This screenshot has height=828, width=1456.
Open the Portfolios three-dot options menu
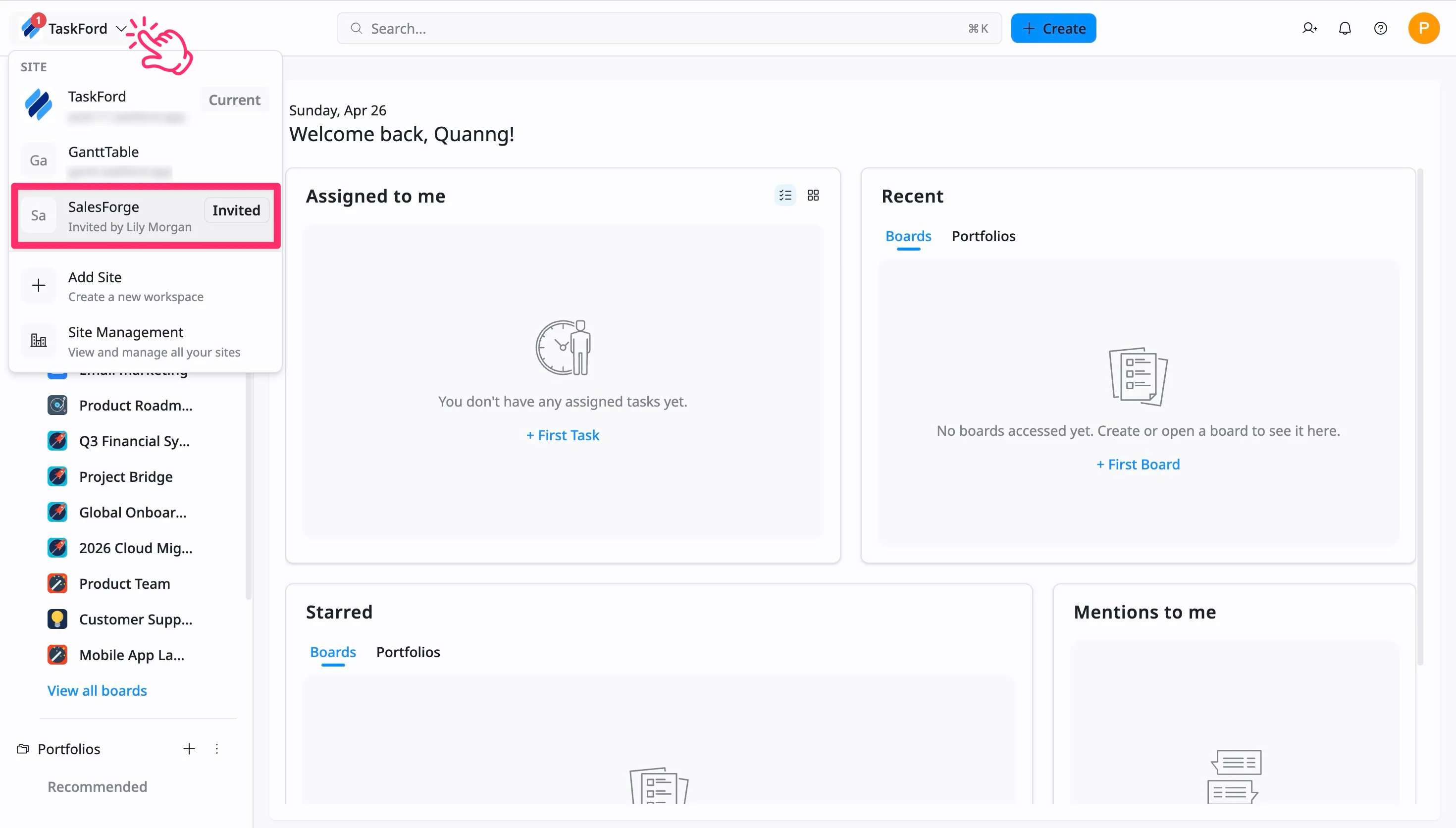click(x=216, y=749)
